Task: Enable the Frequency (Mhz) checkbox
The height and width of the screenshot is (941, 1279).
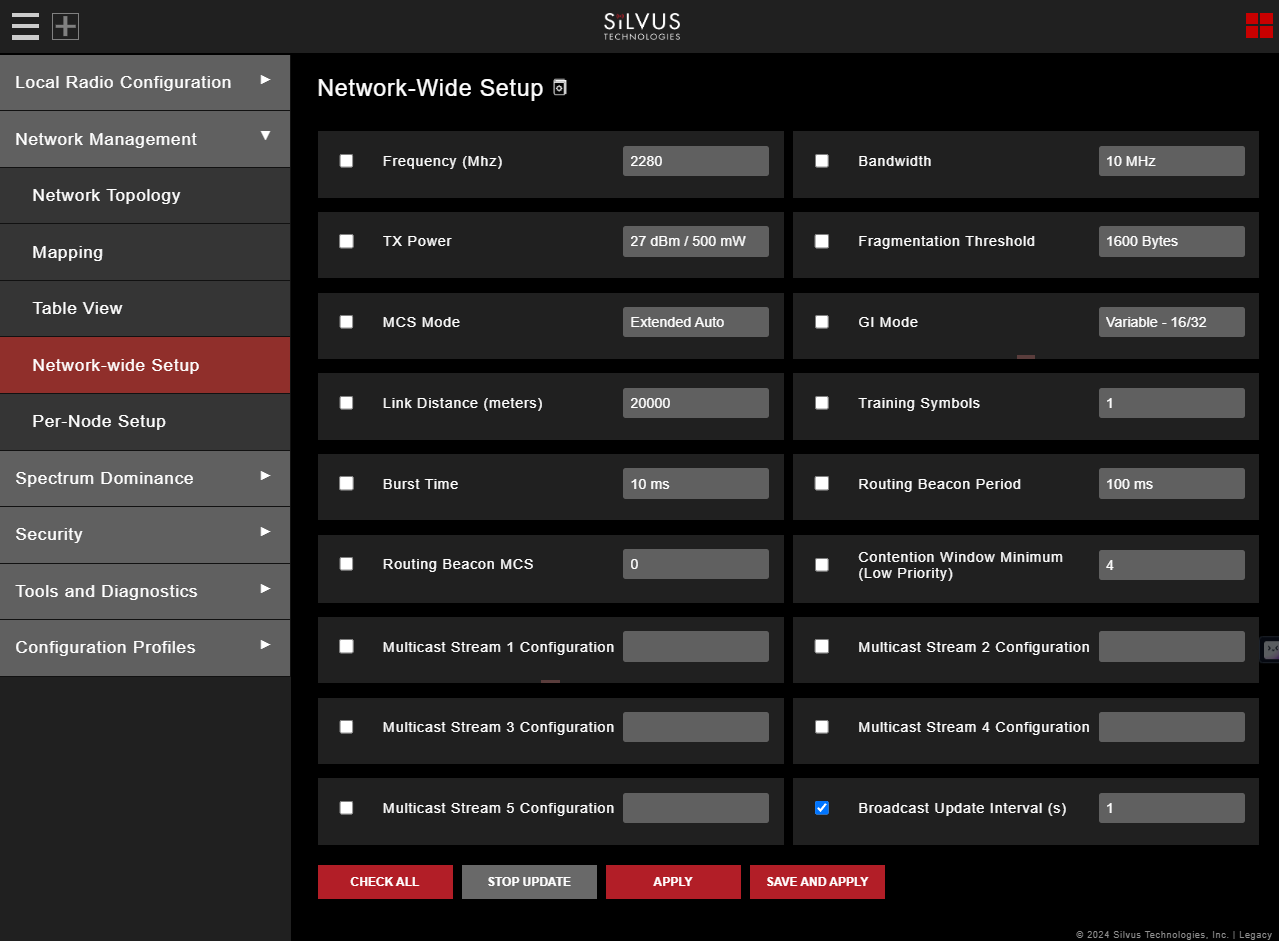Action: coord(346,160)
